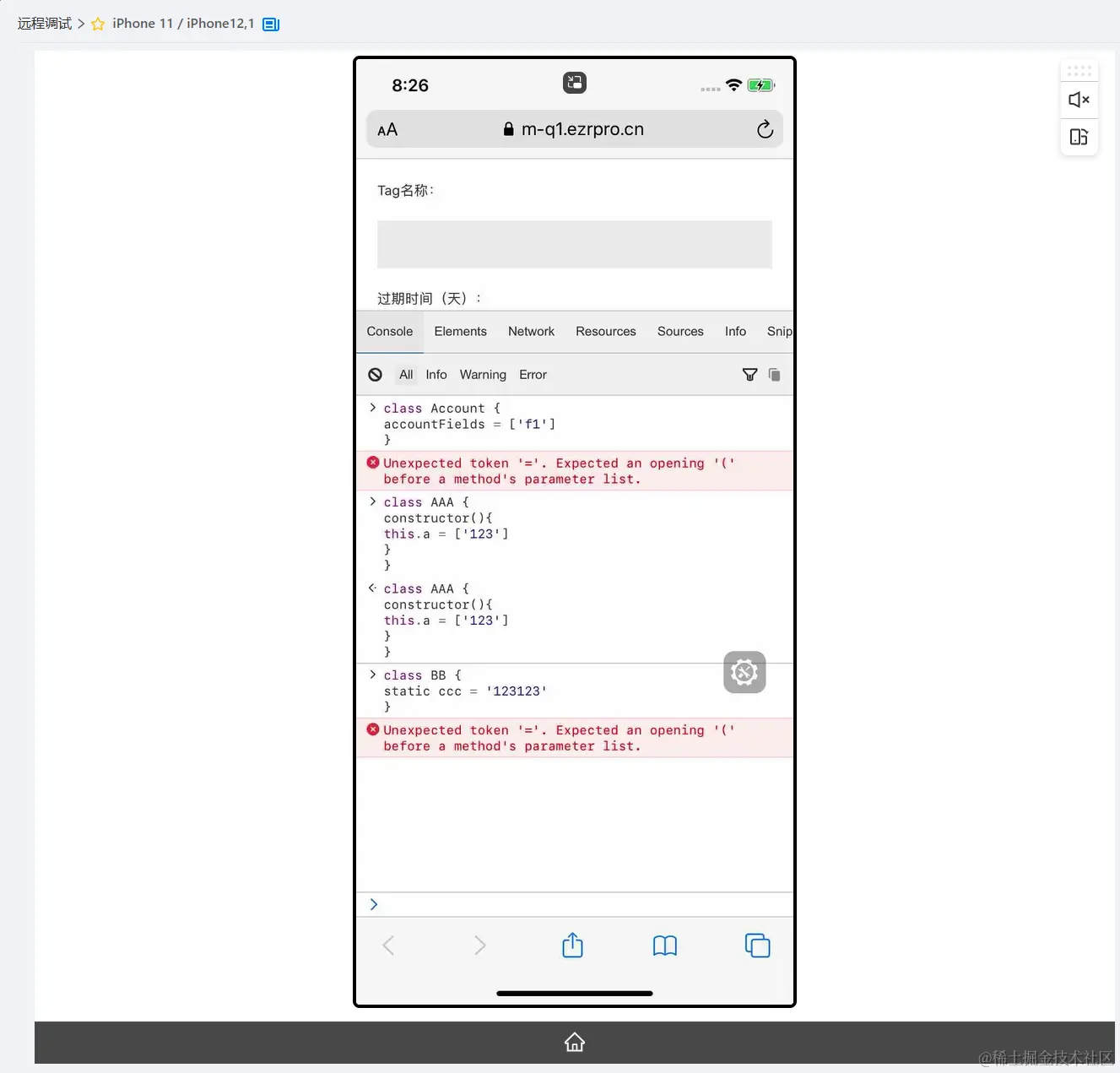Image resolution: width=1120 pixels, height=1073 pixels.
Task: Select the Error log filter
Action: click(533, 375)
